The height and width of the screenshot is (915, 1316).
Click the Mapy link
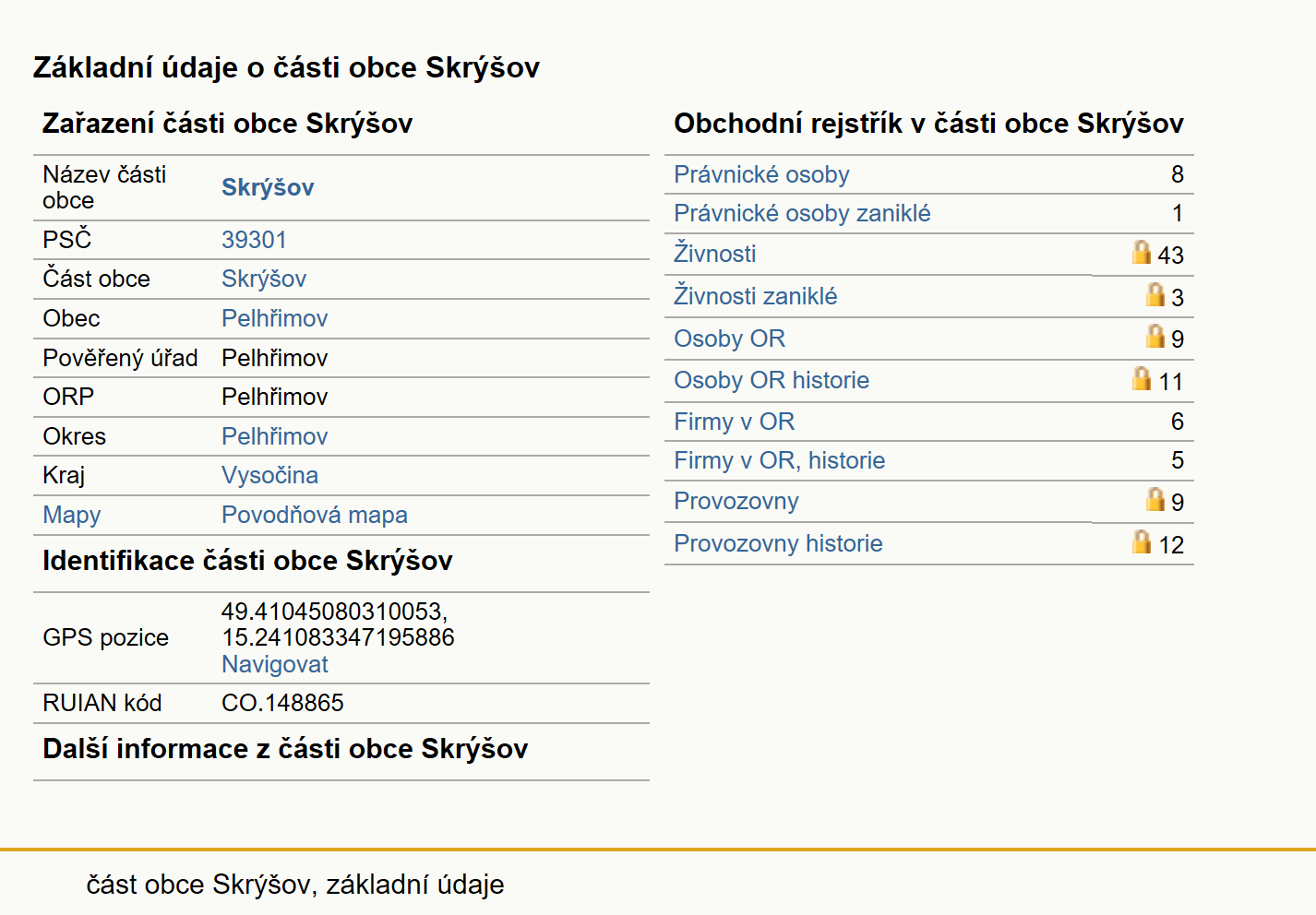click(x=72, y=515)
